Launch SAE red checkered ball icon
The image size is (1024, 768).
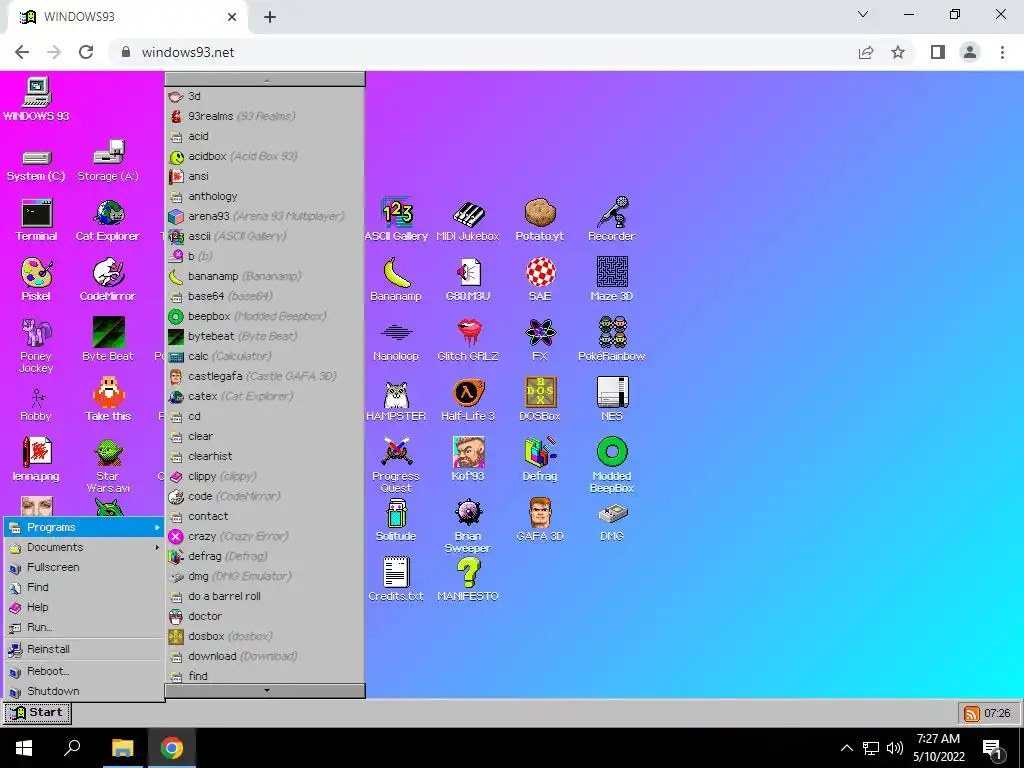pyautogui.click(x=540, y=280)
